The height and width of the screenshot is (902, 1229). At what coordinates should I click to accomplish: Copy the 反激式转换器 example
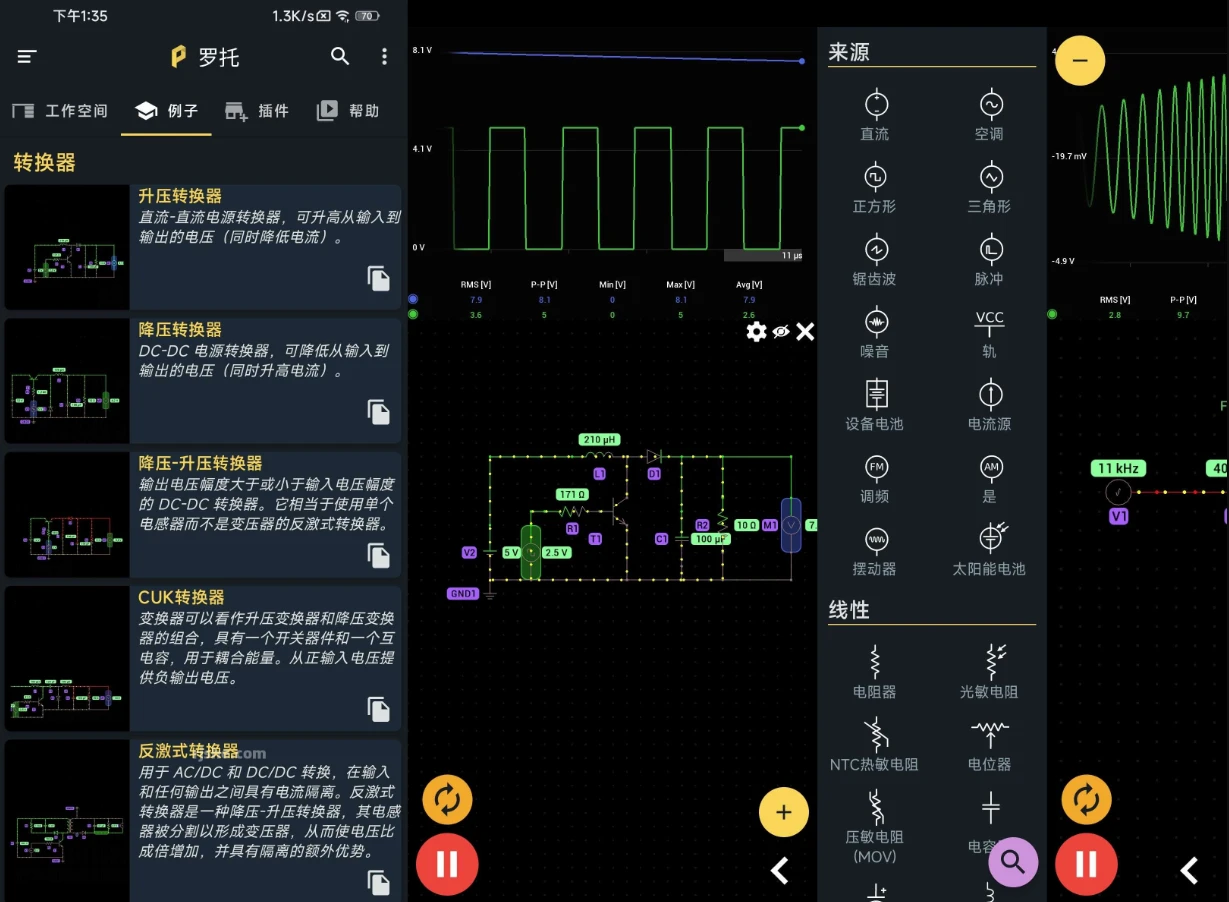coord(378,882)
